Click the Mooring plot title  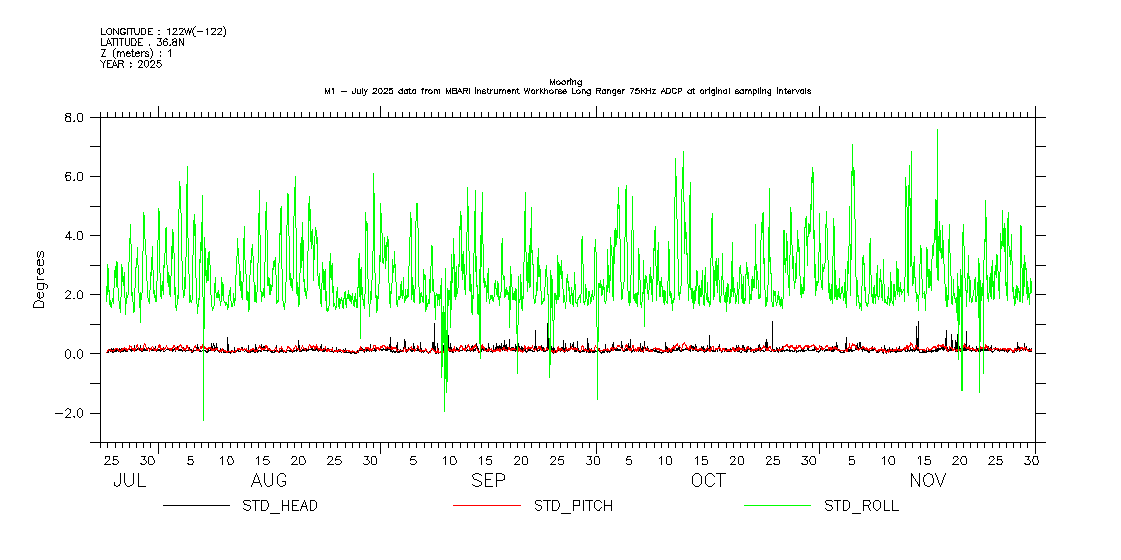coord(565,81)
